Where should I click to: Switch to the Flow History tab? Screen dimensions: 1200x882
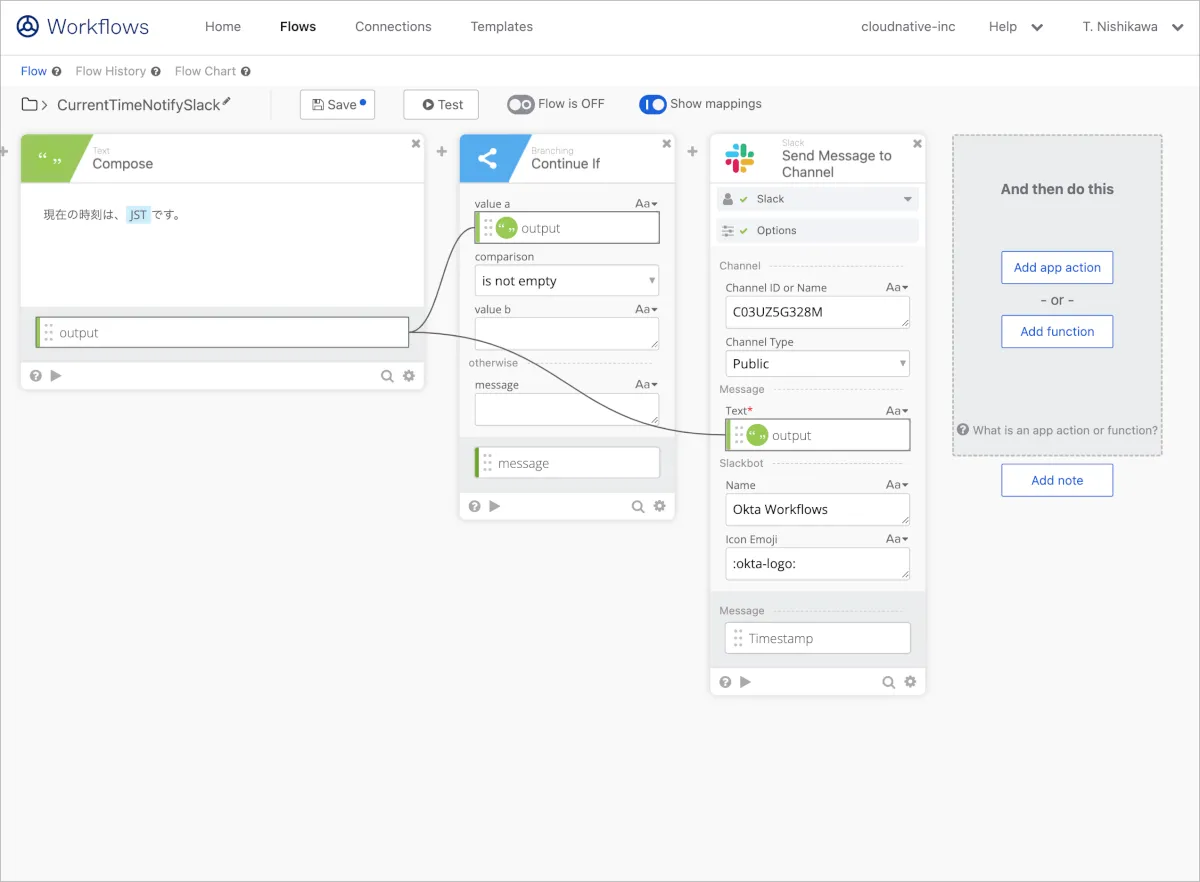110,71
